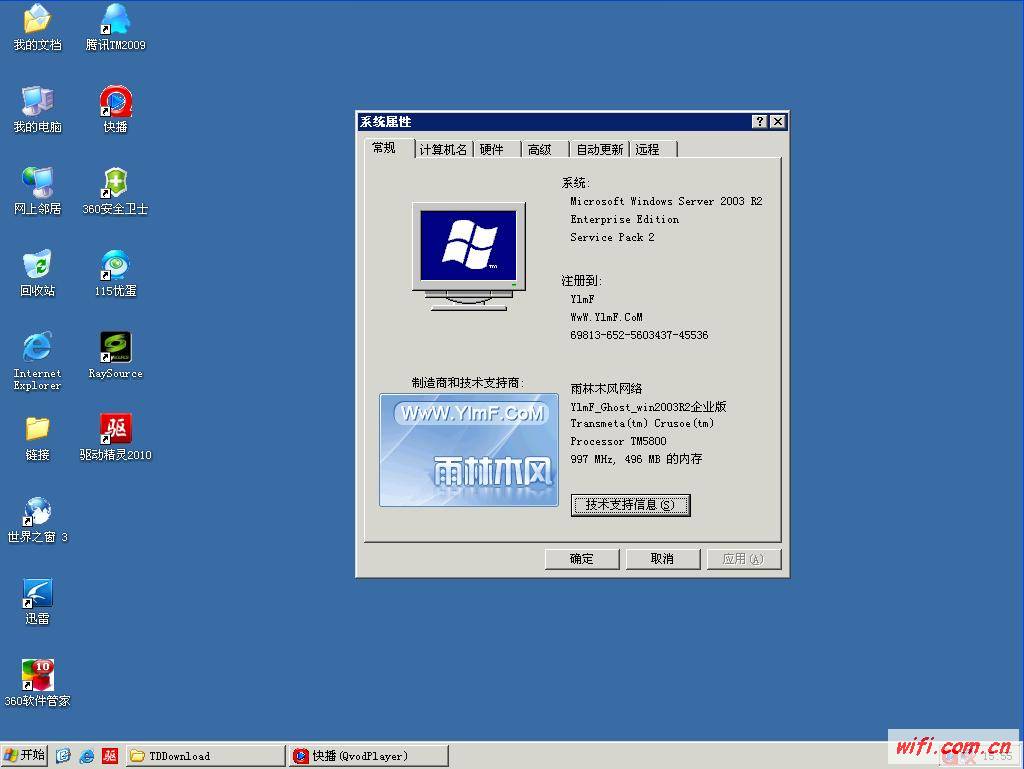Open the 世界之窗 3 browser shortcut
The image size is (1024, 769).
point(37,520)
